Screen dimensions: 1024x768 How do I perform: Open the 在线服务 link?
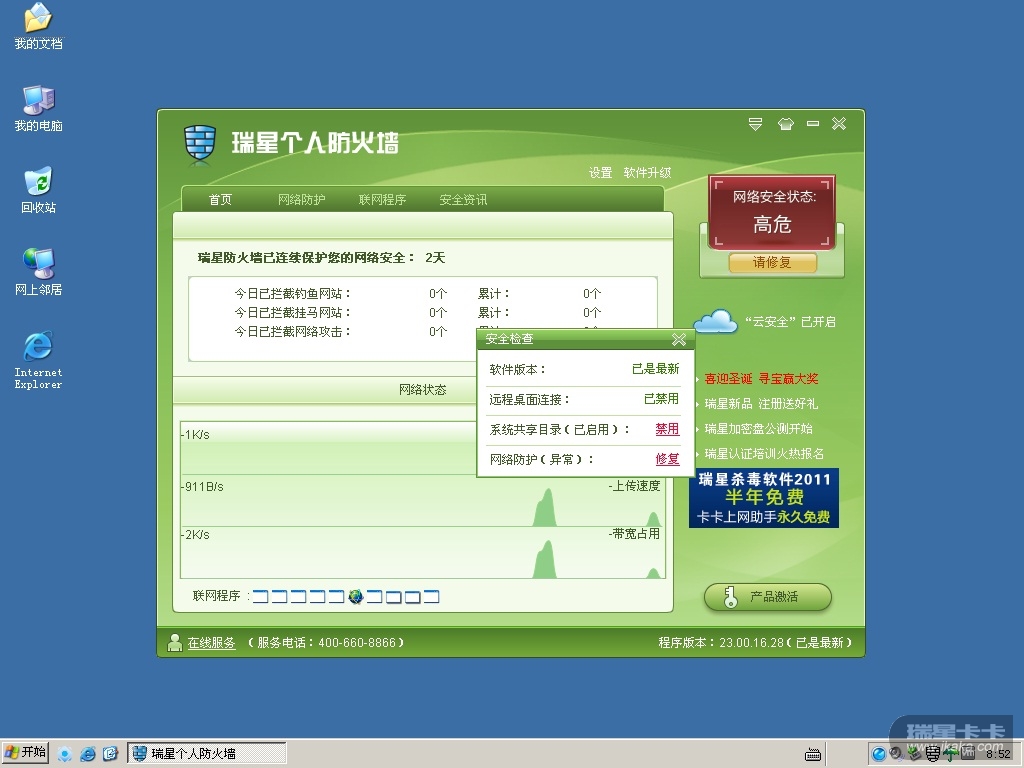click(211, 643)
